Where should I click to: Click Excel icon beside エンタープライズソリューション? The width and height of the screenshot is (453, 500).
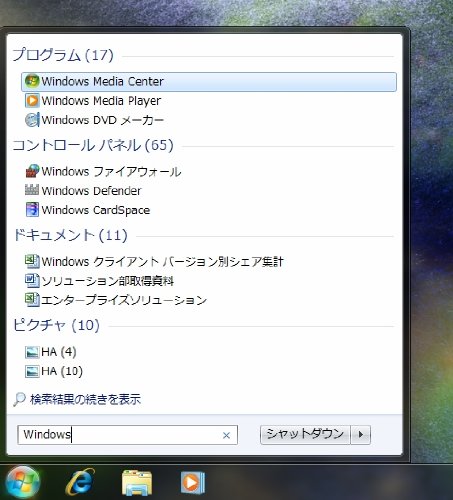32,300
